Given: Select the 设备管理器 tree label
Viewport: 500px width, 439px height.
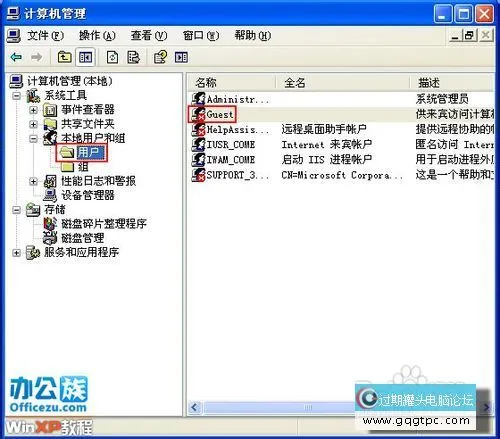Looking at the screenshot, I should point(88,195).
